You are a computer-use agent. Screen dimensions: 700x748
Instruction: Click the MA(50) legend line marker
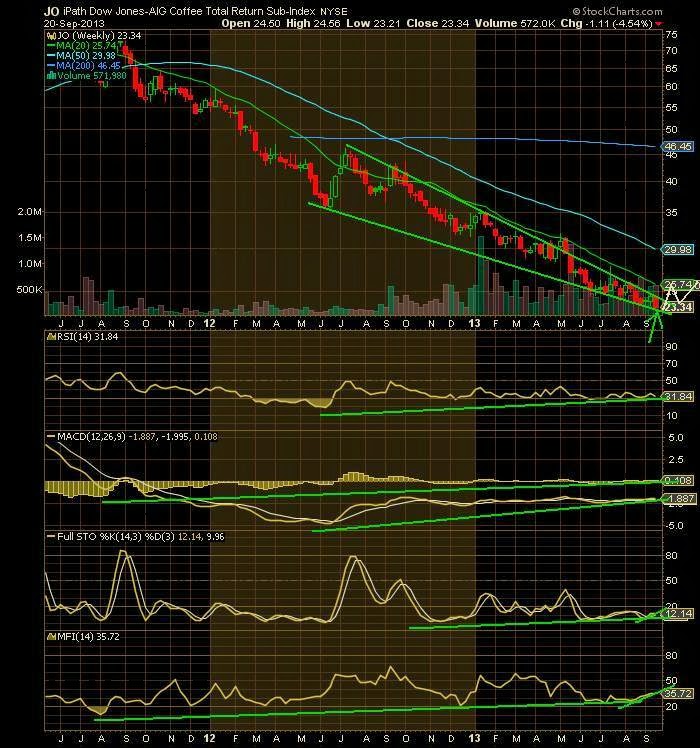[x=51, y=56]
